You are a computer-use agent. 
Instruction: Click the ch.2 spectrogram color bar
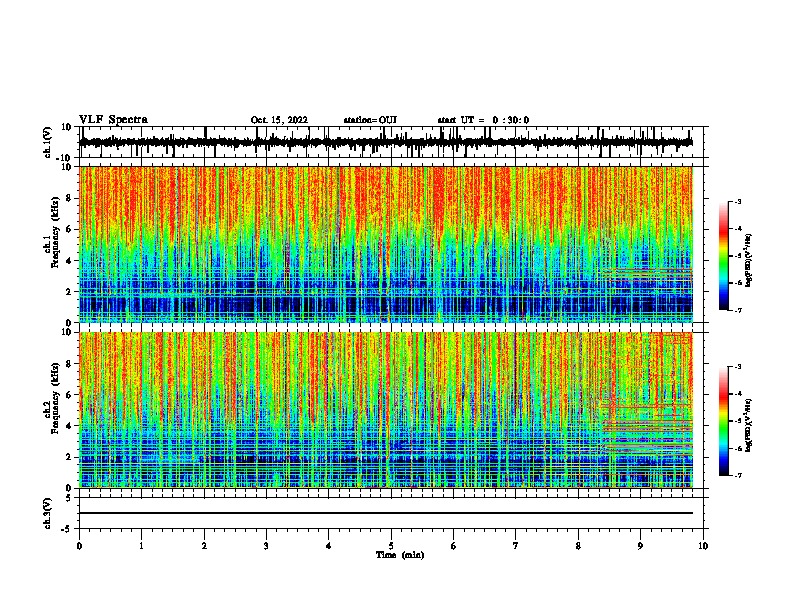tap(723, 421)
